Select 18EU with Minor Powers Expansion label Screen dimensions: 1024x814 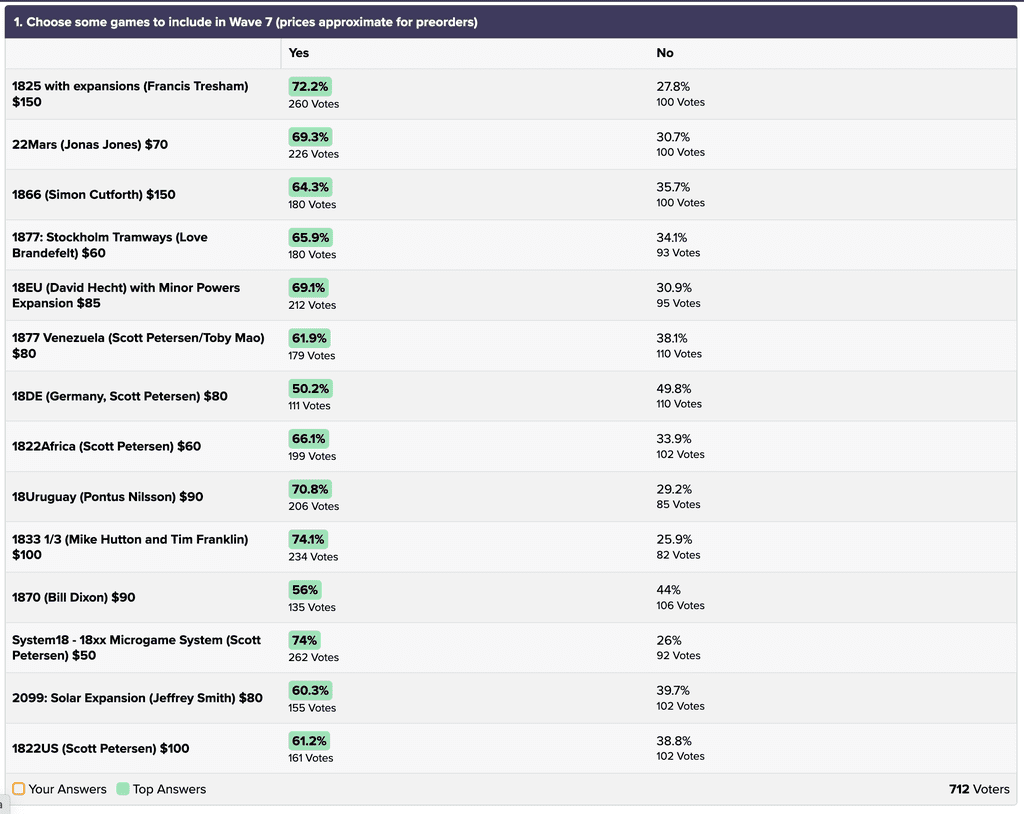[x=126, y=295]
